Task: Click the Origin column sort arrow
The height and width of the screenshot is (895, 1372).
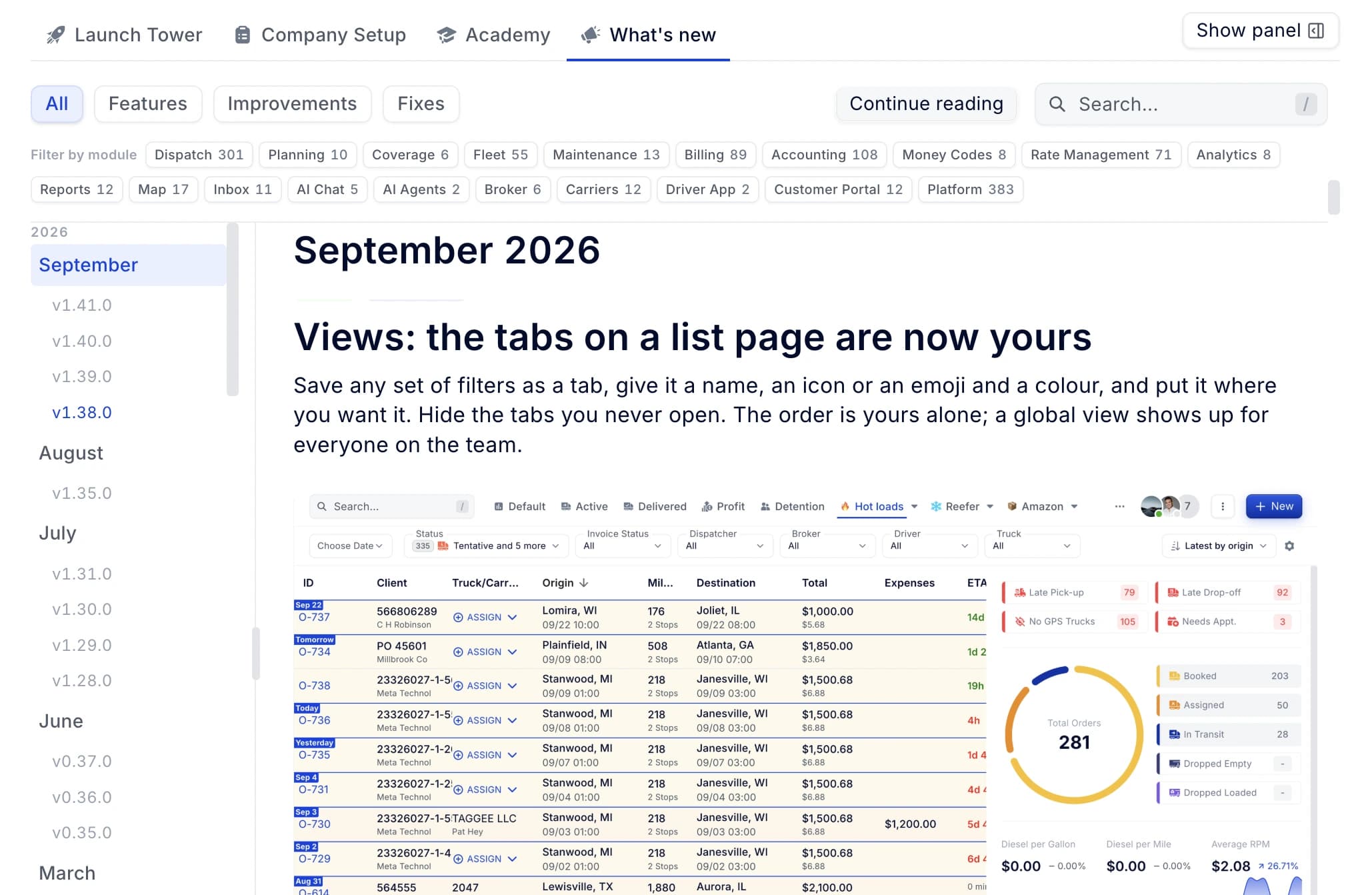Action: pos(584,582)
